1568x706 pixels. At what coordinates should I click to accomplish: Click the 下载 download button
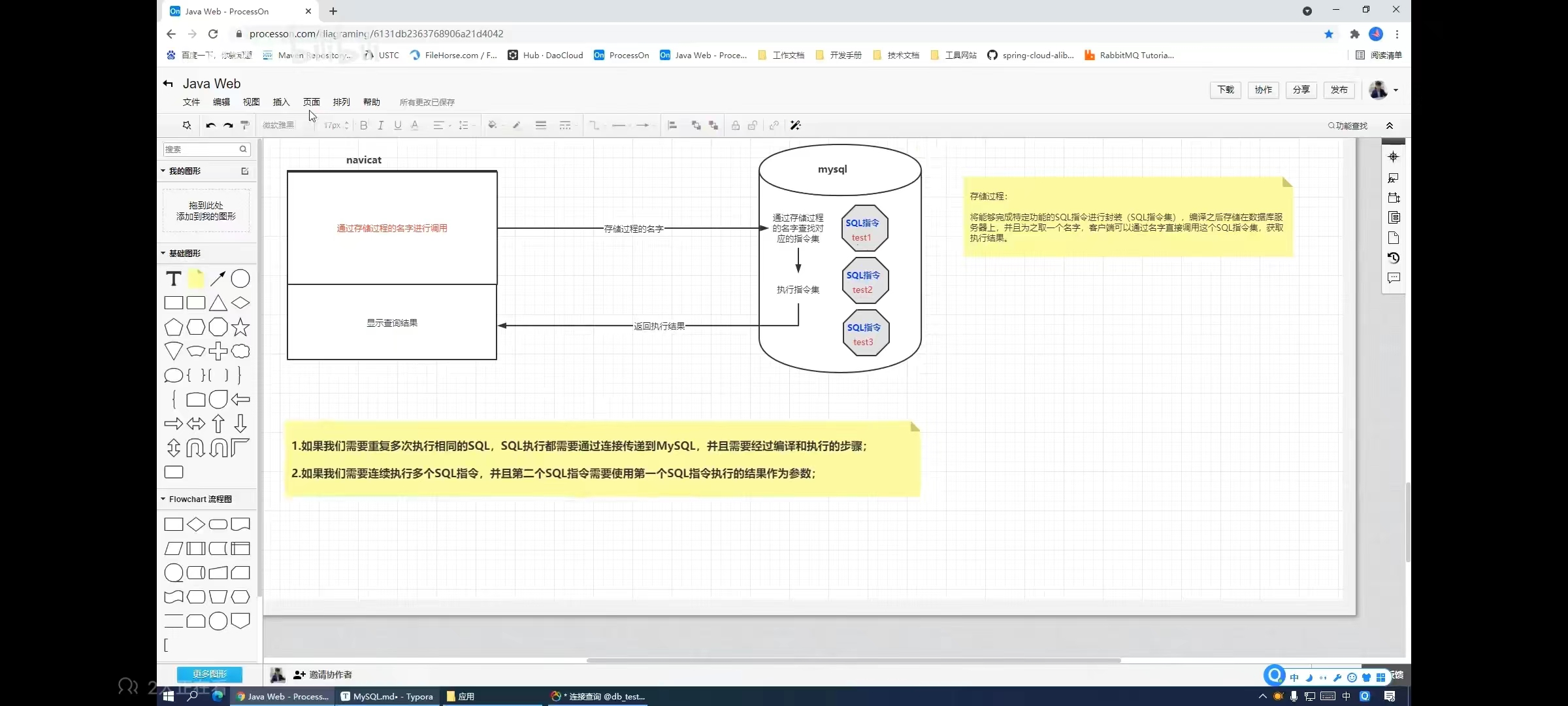[x=1226, y=90]
